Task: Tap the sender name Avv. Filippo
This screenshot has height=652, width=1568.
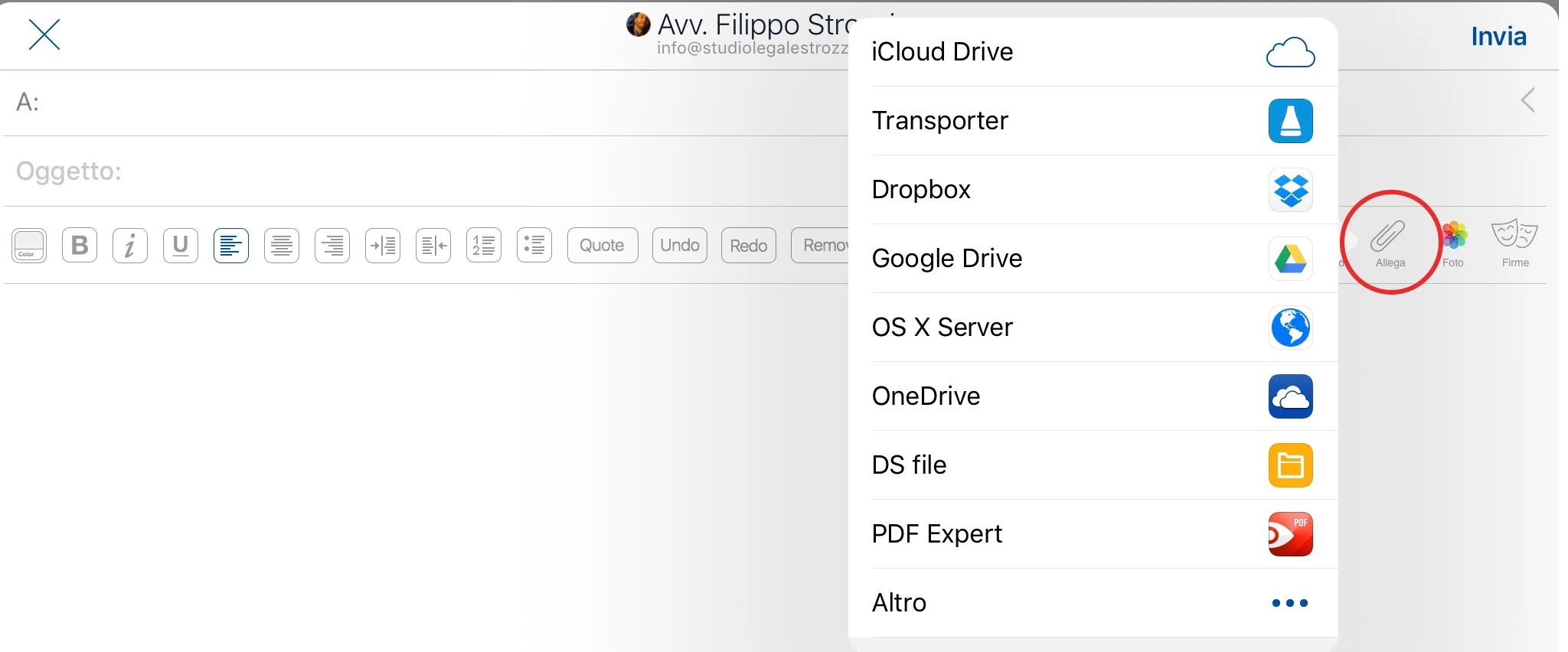Action: click(x=758, y=25)
